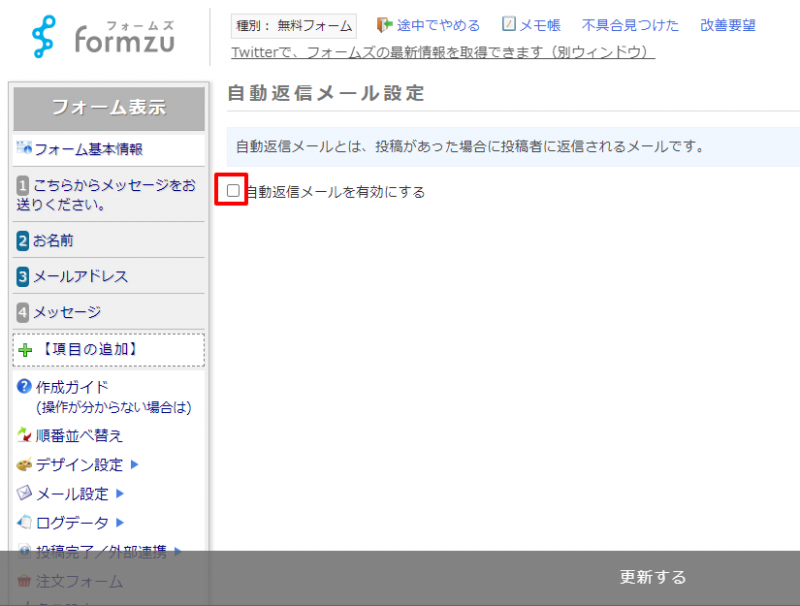Click the フォーム表示 button
Screen dimensions: 800x606
tap(108, 108)
